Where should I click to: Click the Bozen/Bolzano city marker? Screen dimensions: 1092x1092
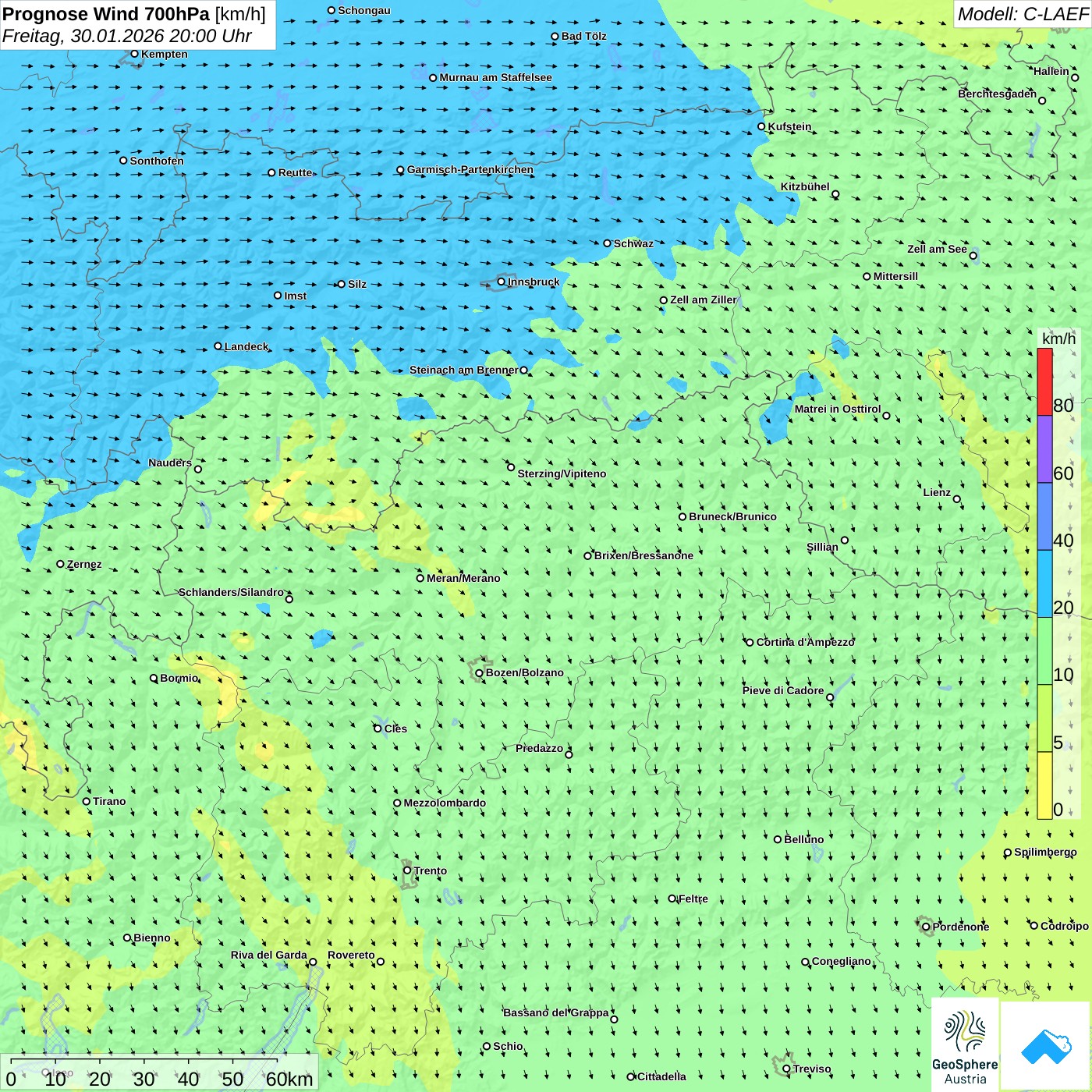pyautogui.click(x=480, y=673)
